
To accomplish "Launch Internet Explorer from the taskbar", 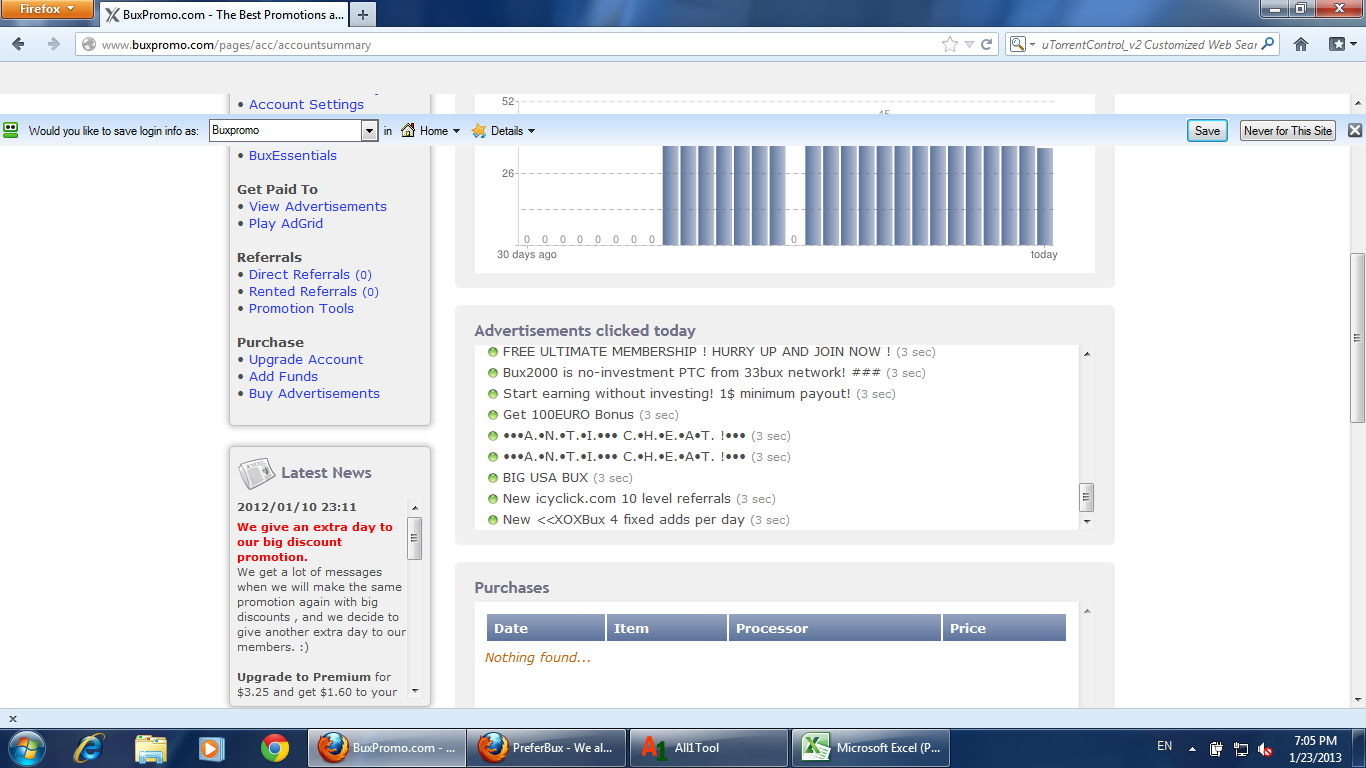I will tap(91, 747).
